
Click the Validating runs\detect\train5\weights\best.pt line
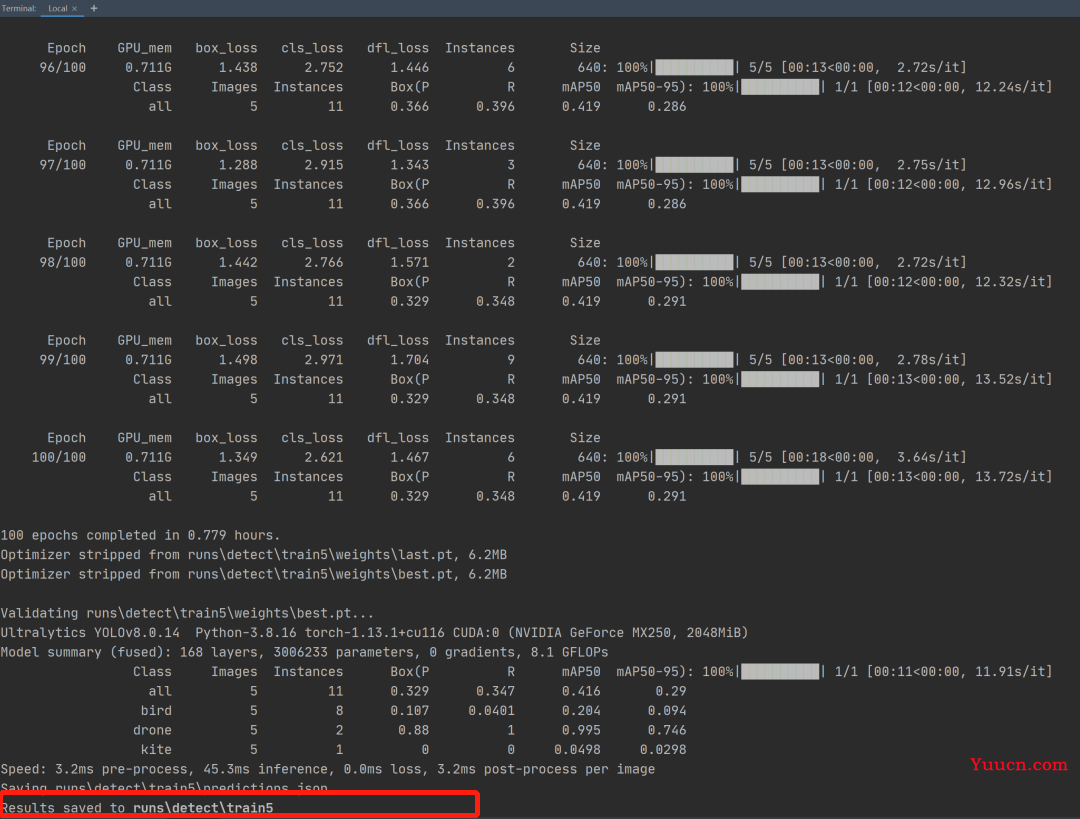(x=187, y=613)
